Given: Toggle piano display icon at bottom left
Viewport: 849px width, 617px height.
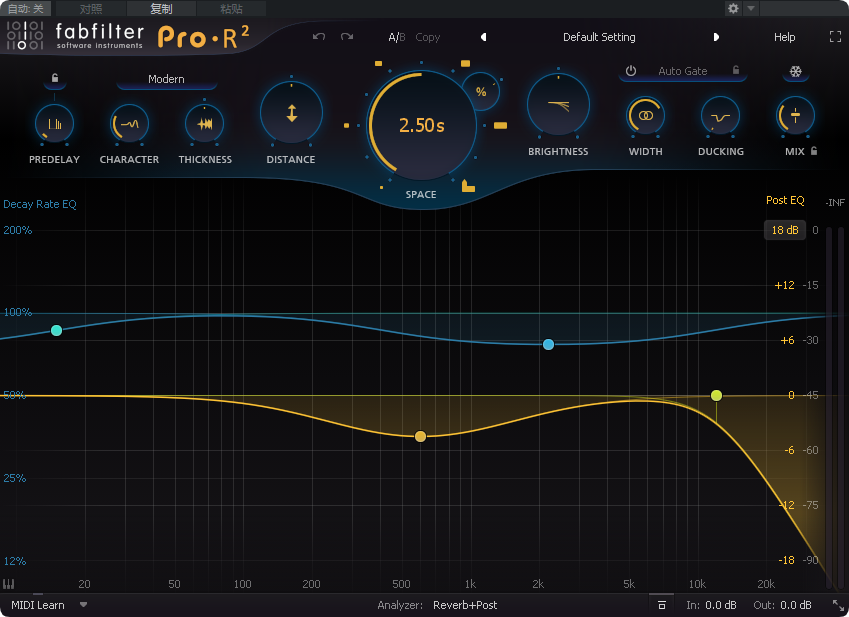Looking at the screenshot, I should pyautogui.click(x=9, y=584).
